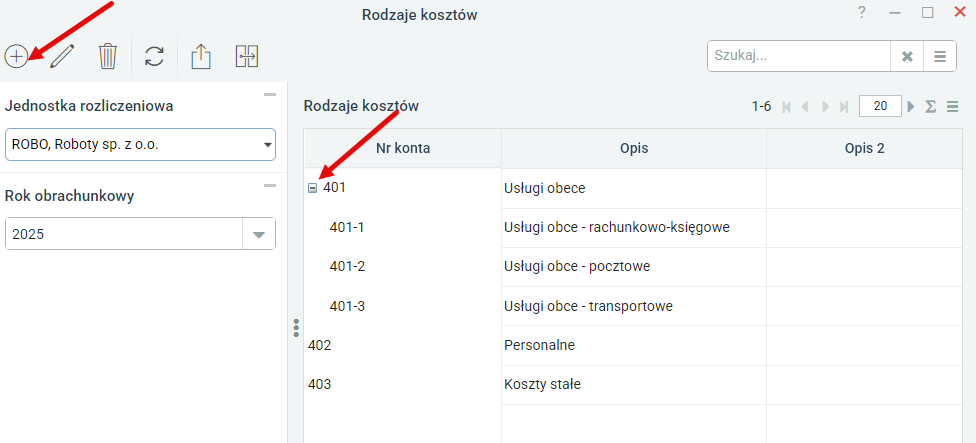Click the column split/transfer toolbar icon
Screen dimensions: 976x443
click(247, 56)
